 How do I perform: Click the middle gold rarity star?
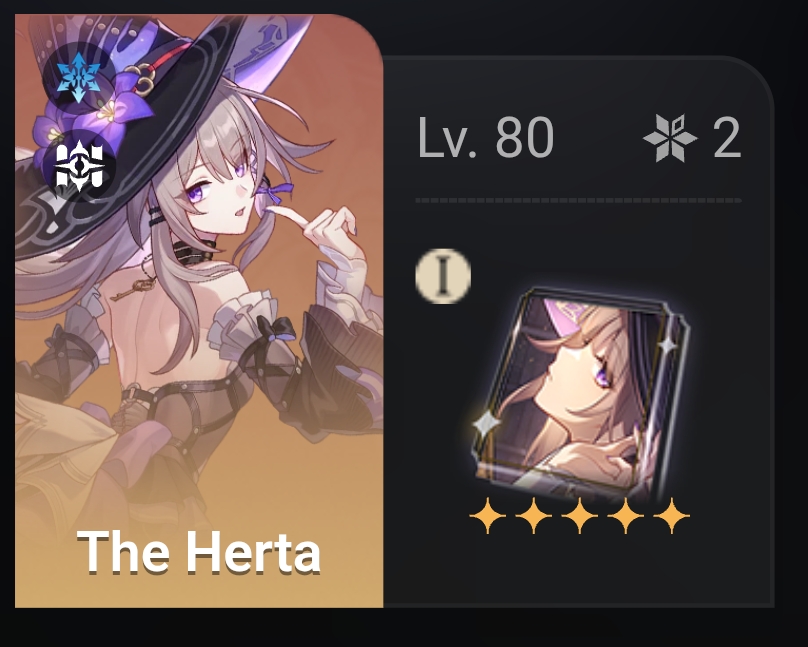pos(580,515)
